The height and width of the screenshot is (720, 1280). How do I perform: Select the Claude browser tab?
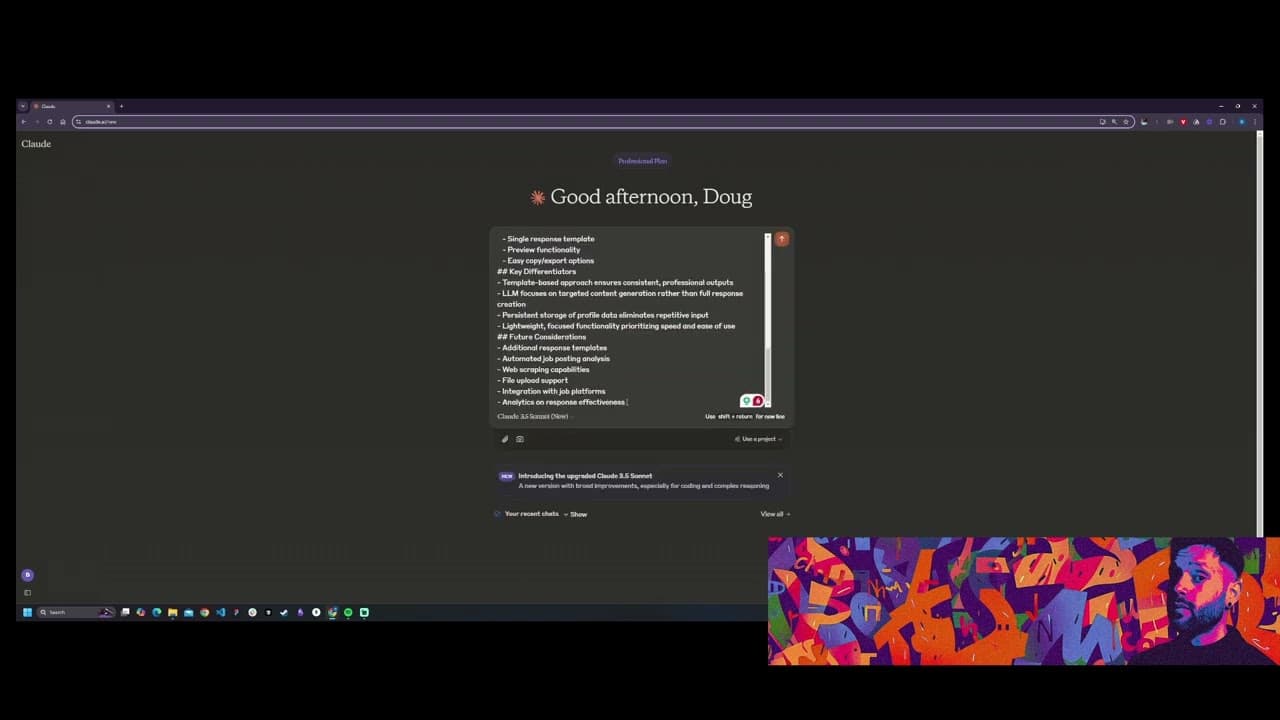[72, 106]
